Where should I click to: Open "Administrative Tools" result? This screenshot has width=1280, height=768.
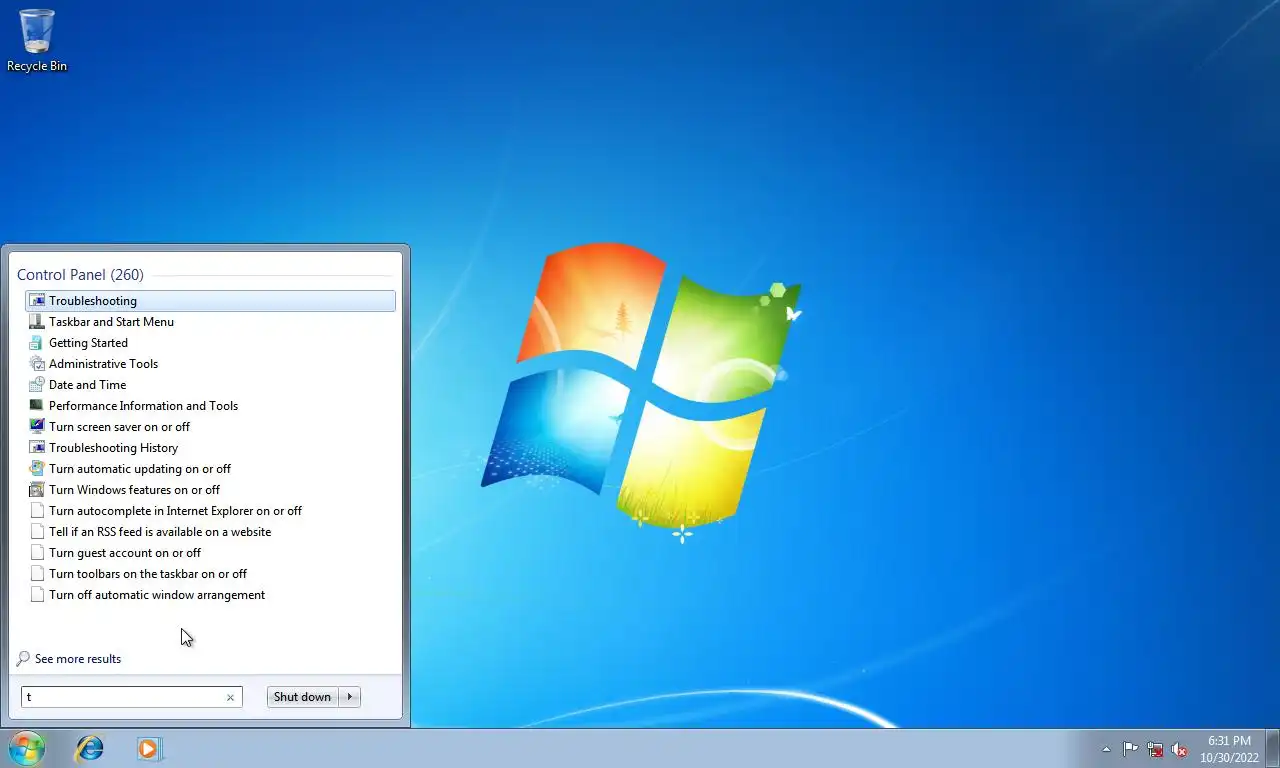(x=210, y=364)
